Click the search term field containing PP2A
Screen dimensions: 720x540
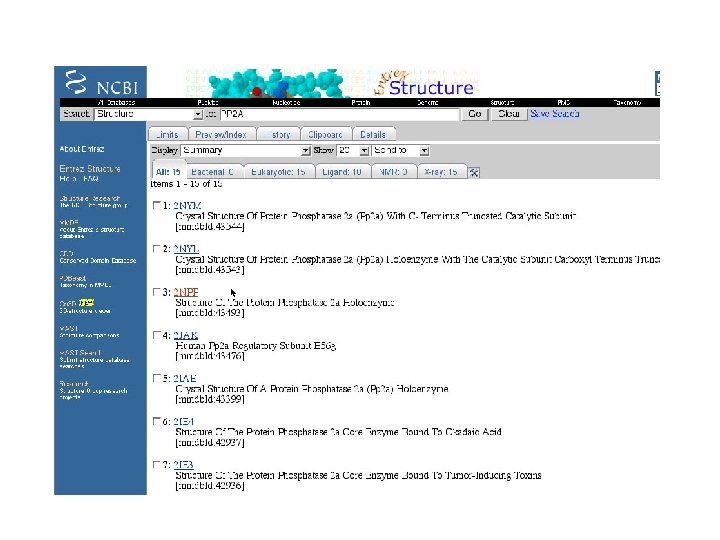339,114
